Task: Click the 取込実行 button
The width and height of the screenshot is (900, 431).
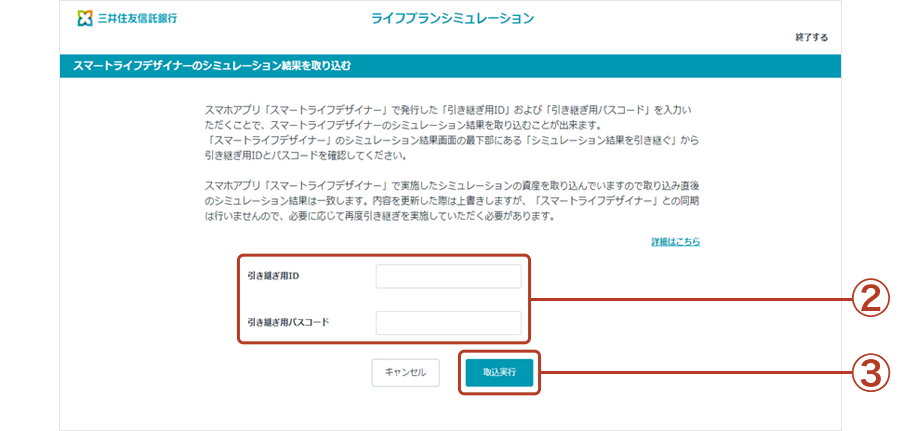Action: [499, 372]
